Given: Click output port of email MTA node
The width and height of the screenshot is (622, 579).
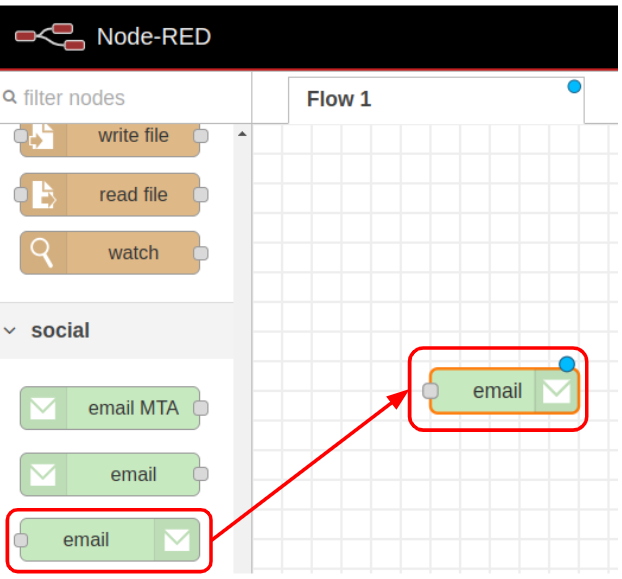Looking at the screenshot, I should pos(201,408).
